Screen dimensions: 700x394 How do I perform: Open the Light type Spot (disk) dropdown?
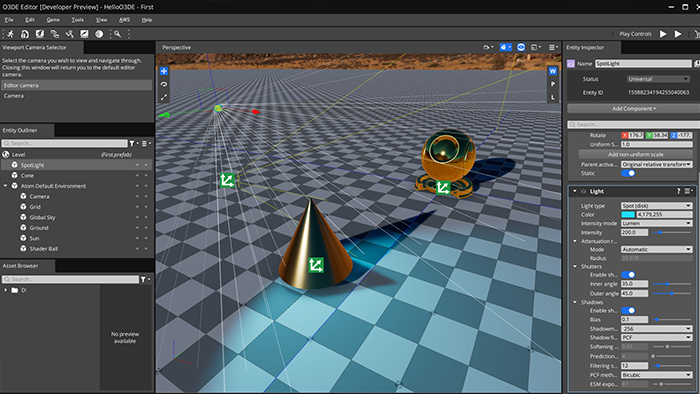(657, 206)
